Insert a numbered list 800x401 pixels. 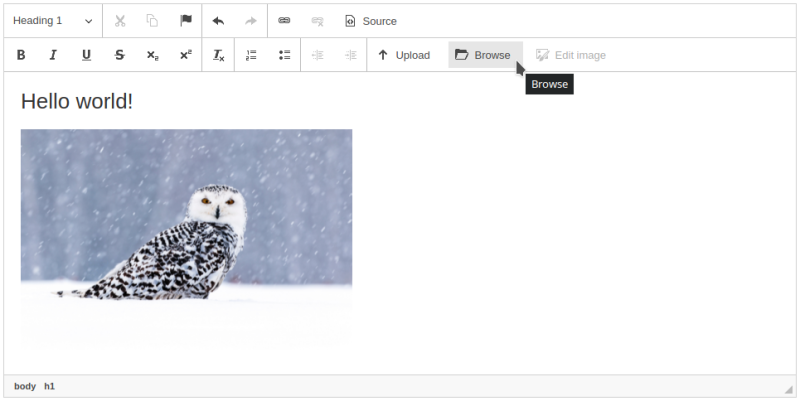point(252,55)
